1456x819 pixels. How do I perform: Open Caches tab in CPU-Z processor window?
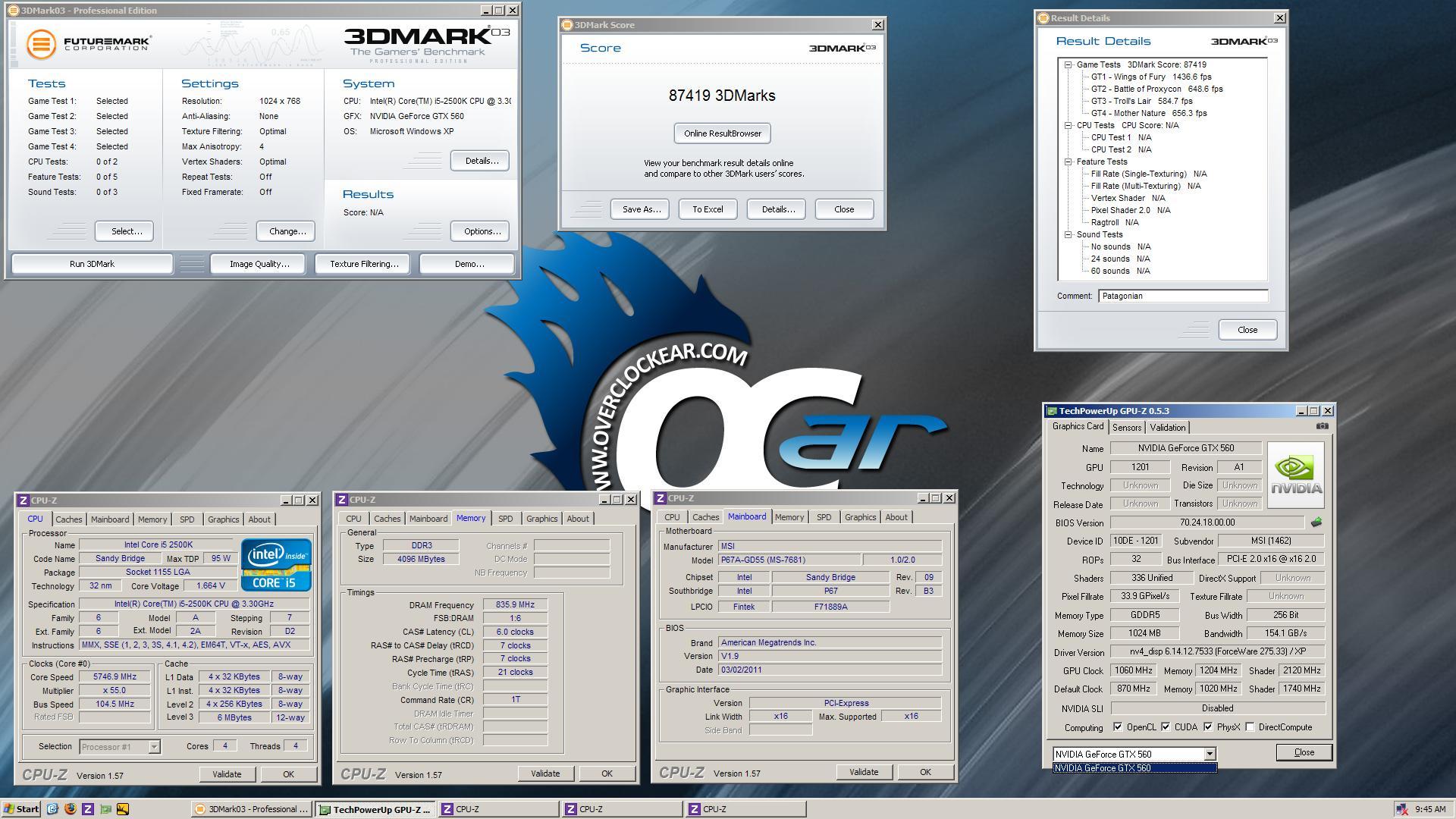[x=68, y=519]
